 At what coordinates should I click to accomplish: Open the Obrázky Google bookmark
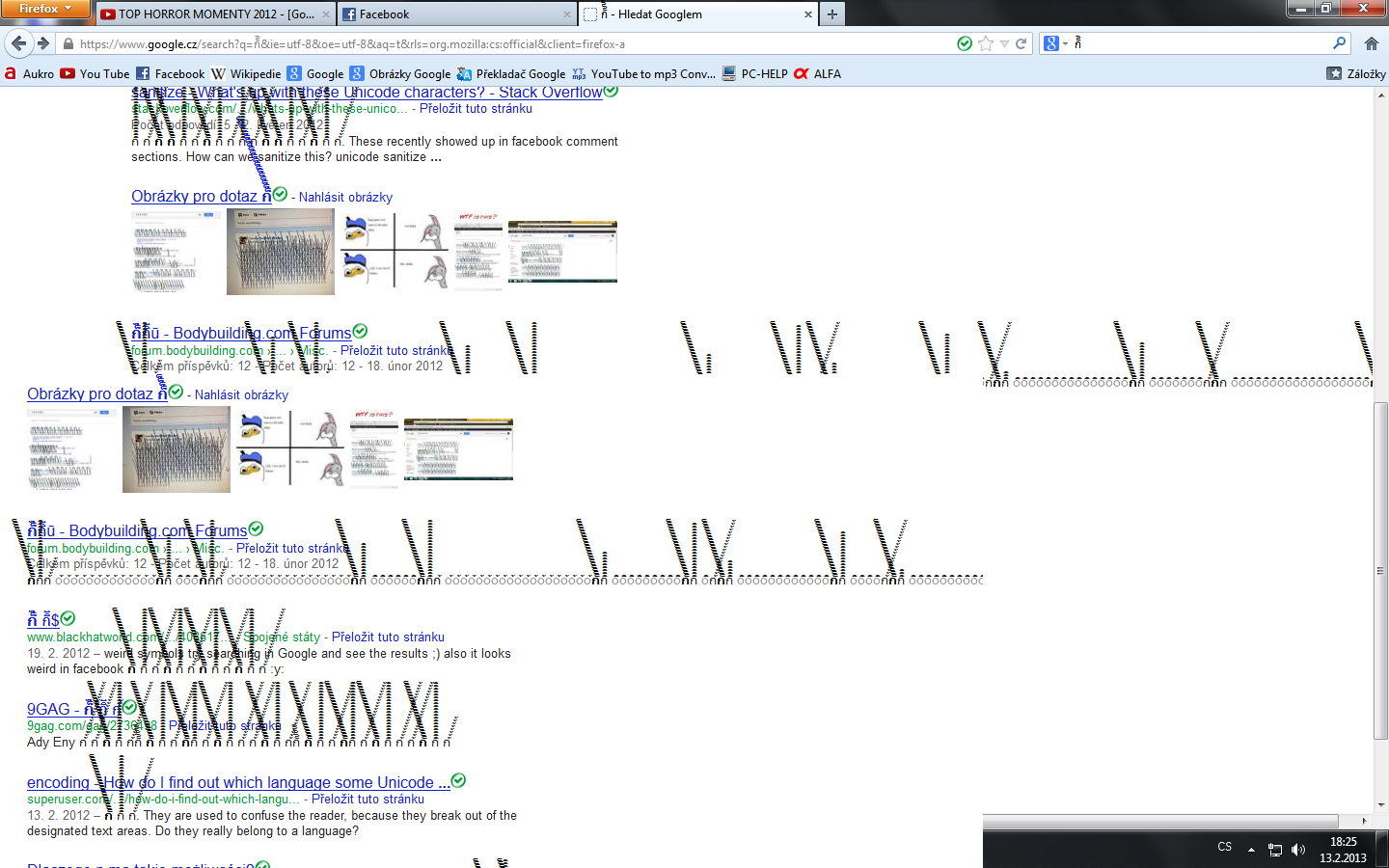point(400,73)
